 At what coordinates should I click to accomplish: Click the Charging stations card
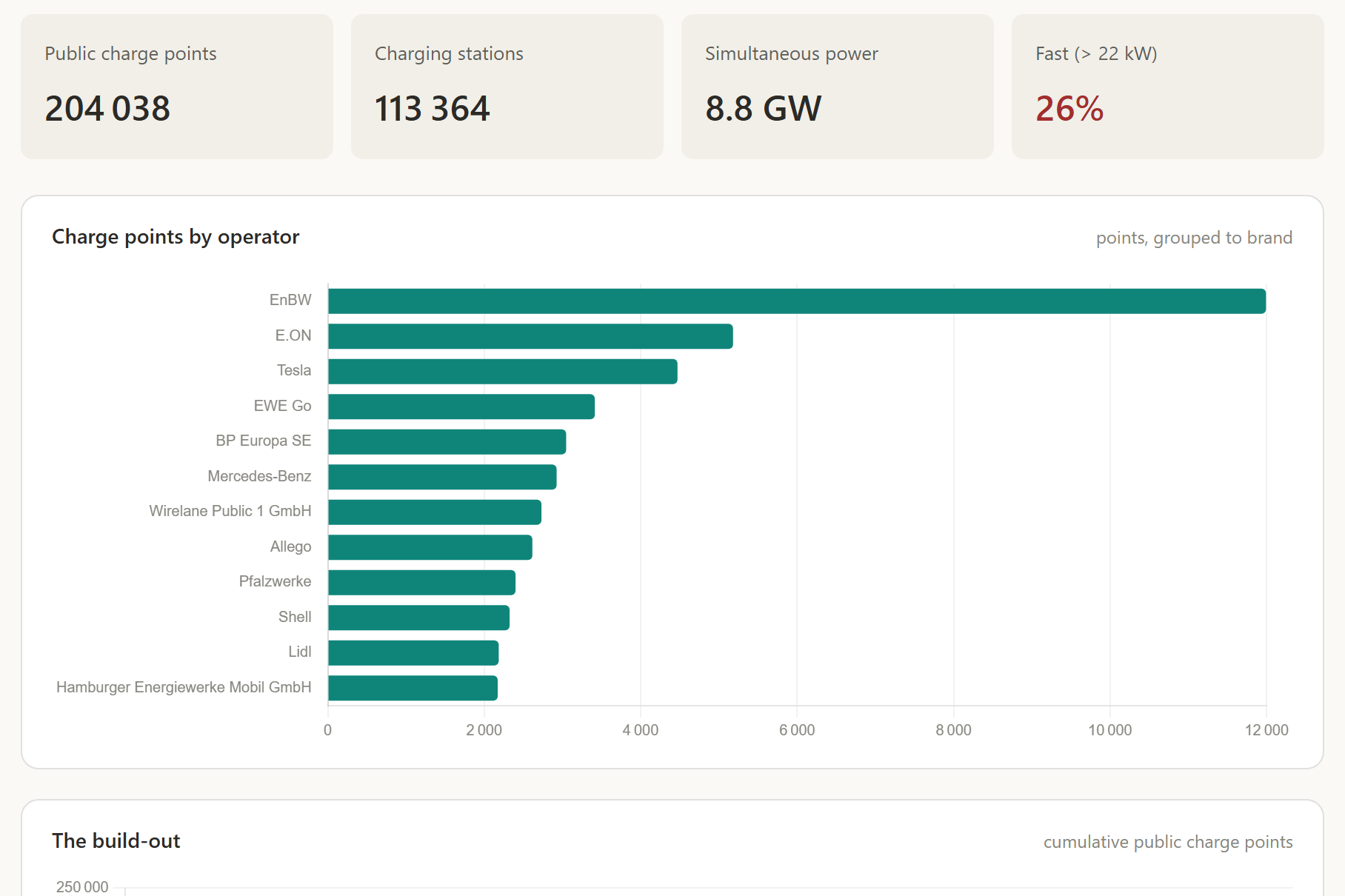coord(507,87)
